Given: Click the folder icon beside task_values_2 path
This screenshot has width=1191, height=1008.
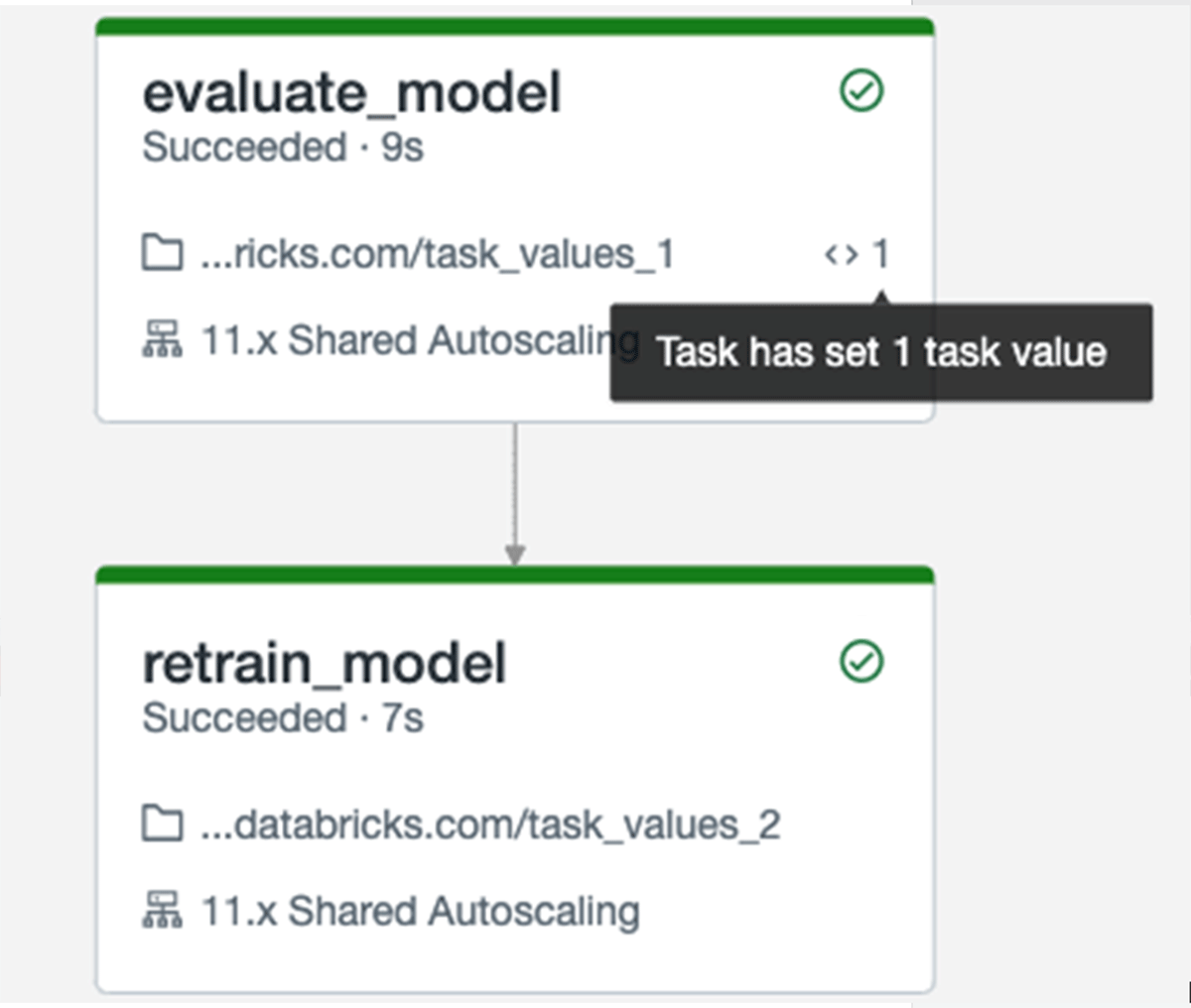Looking at the screenshot, I should click(x=162, y=824).
